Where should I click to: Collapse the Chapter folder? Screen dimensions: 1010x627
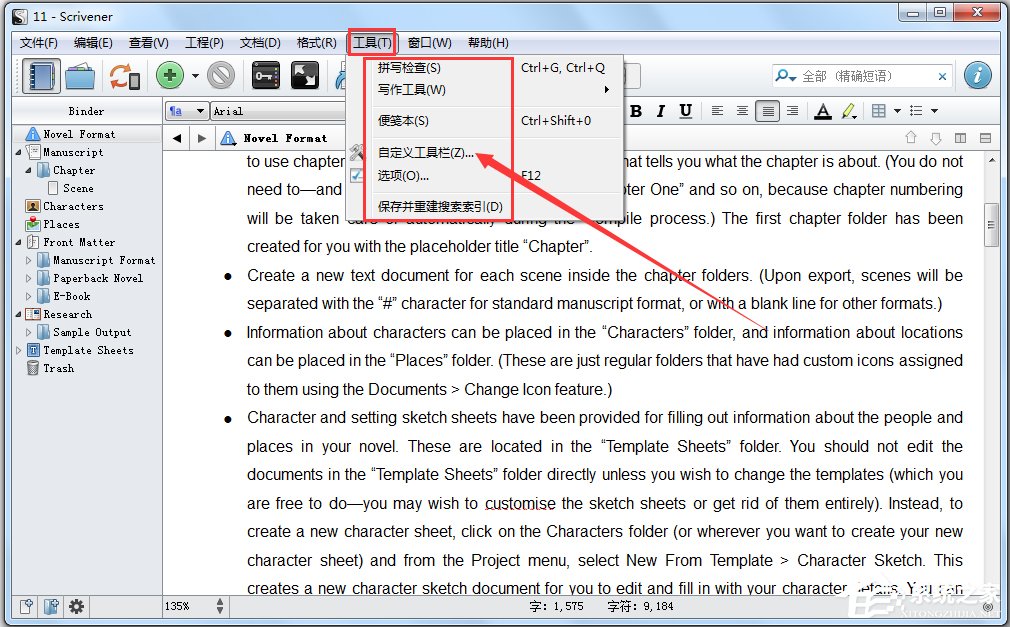[28, 170]
